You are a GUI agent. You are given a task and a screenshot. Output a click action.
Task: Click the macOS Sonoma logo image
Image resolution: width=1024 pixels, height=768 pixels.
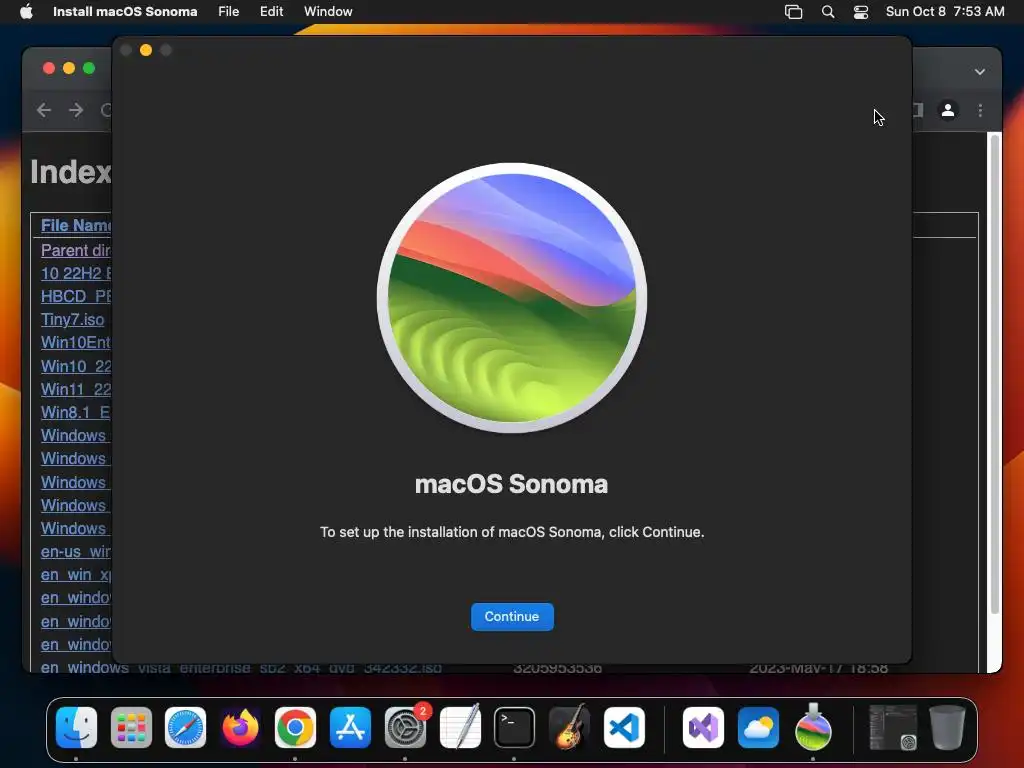point(512,298)
